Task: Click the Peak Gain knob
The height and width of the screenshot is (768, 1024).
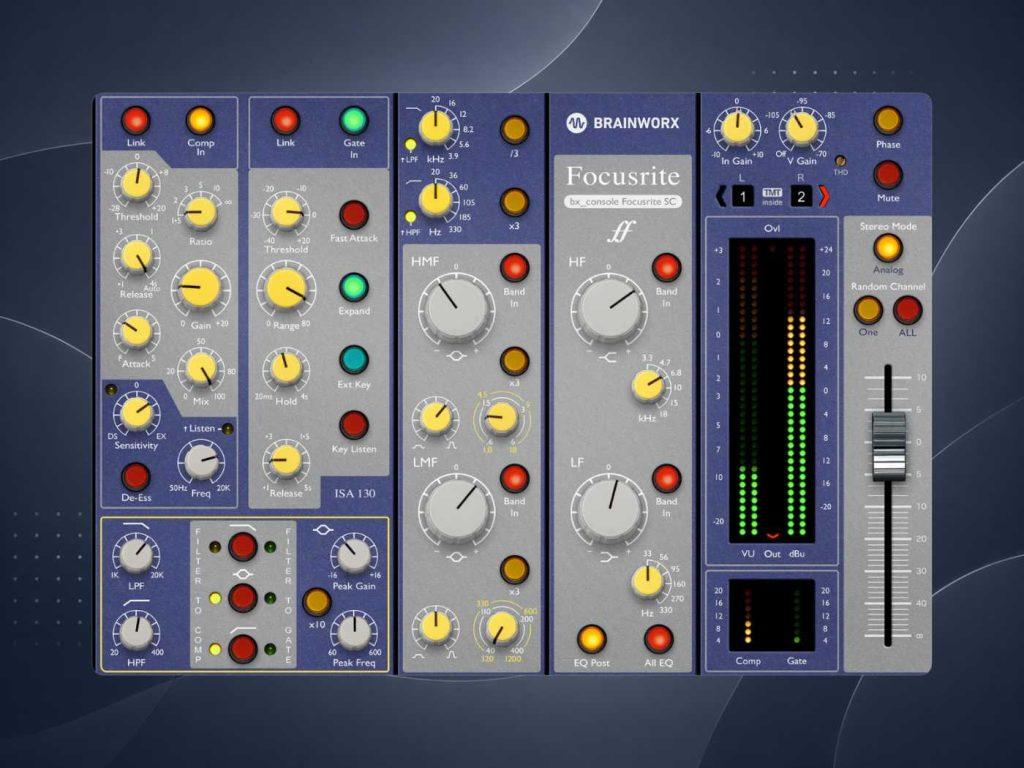Action: [x=353, y=554]
